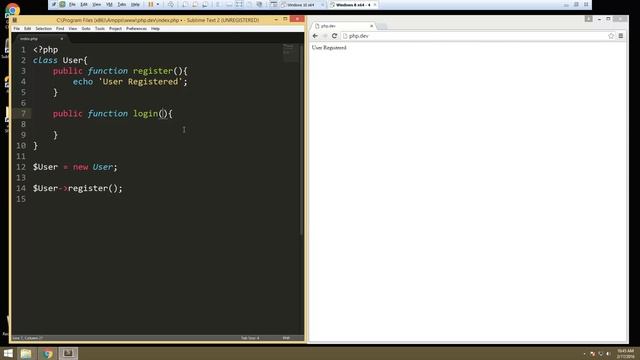This screenshot has height=360, width=640.
Task: Open the VMware Tabs menu
Action: pos(122,4)
